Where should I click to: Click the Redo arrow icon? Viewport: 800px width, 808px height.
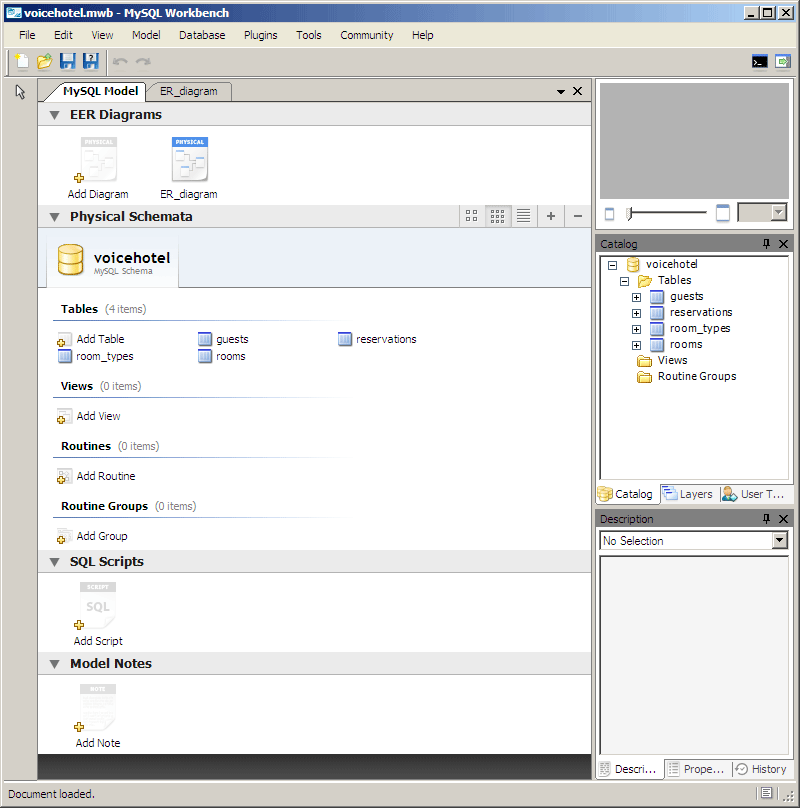(x=143, y=62)
